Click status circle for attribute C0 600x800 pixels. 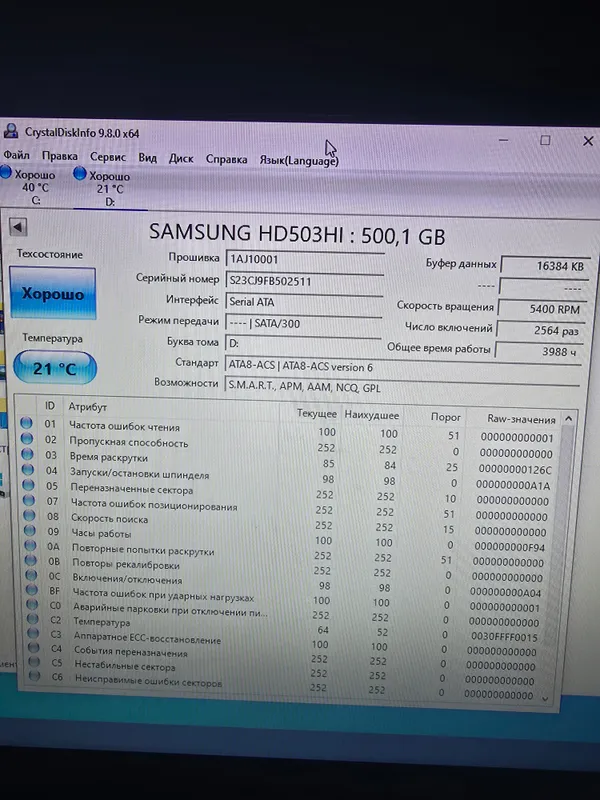pos(33,605)
